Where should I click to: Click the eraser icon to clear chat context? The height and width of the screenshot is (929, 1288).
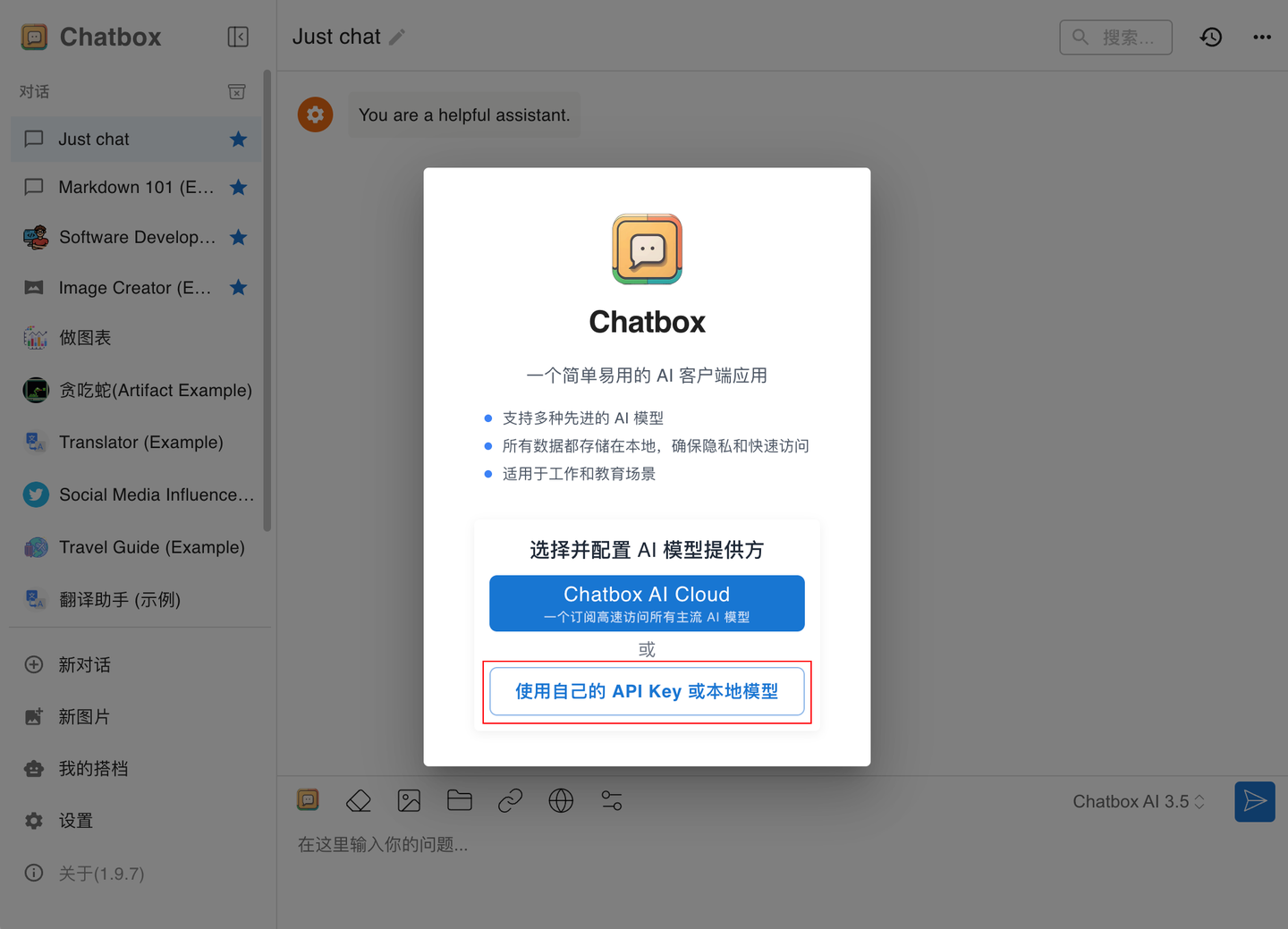click(358, 800)
